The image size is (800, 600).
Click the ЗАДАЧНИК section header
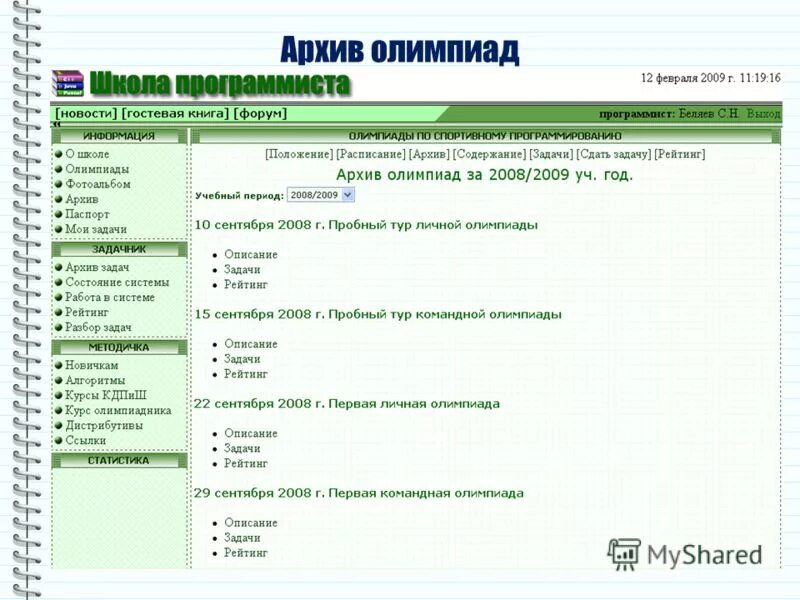(x=119, y=249)
